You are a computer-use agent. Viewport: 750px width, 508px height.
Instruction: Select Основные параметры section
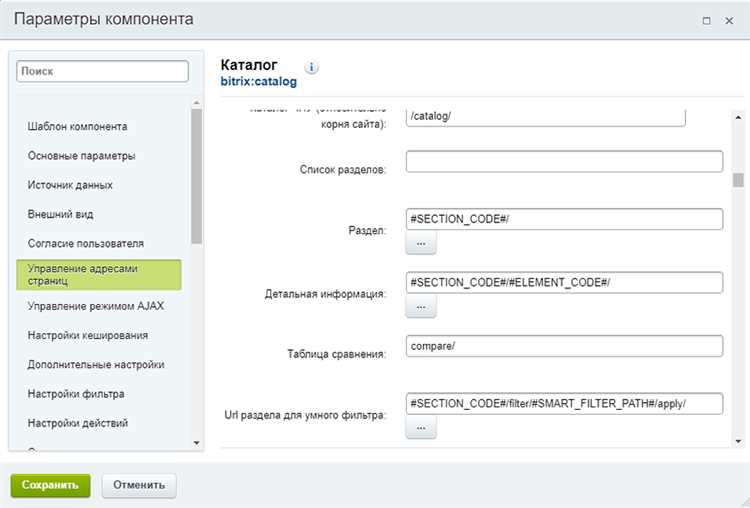pyautogui.click(x=81, y=156)
